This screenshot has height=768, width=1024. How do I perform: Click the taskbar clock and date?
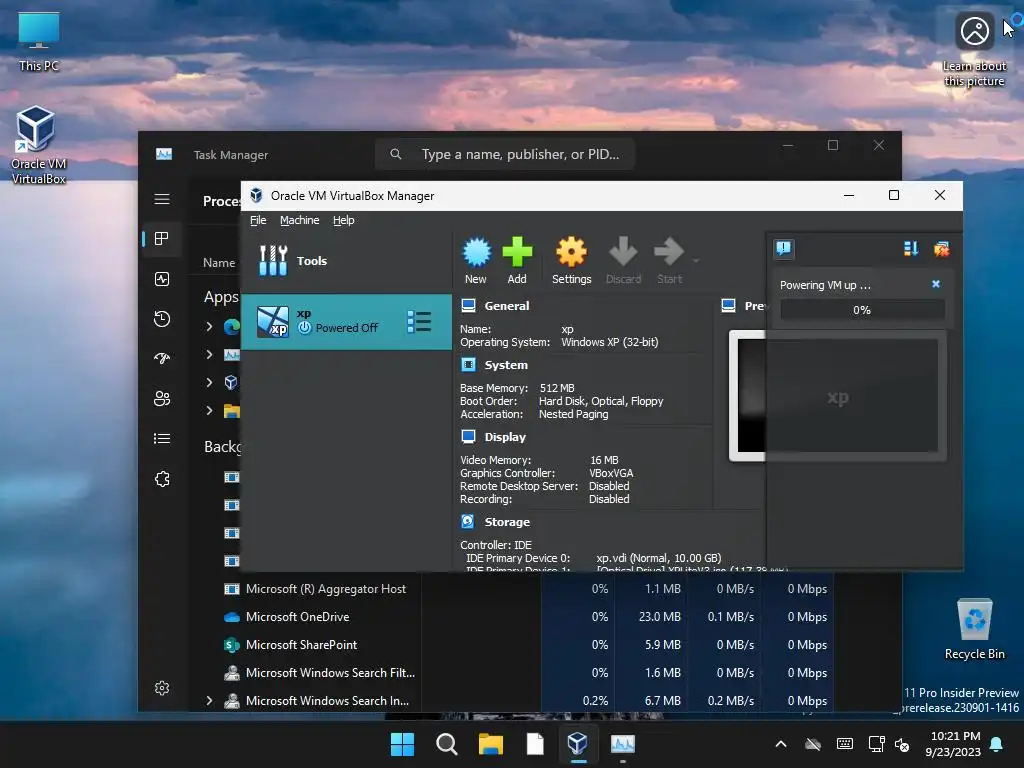953,744
